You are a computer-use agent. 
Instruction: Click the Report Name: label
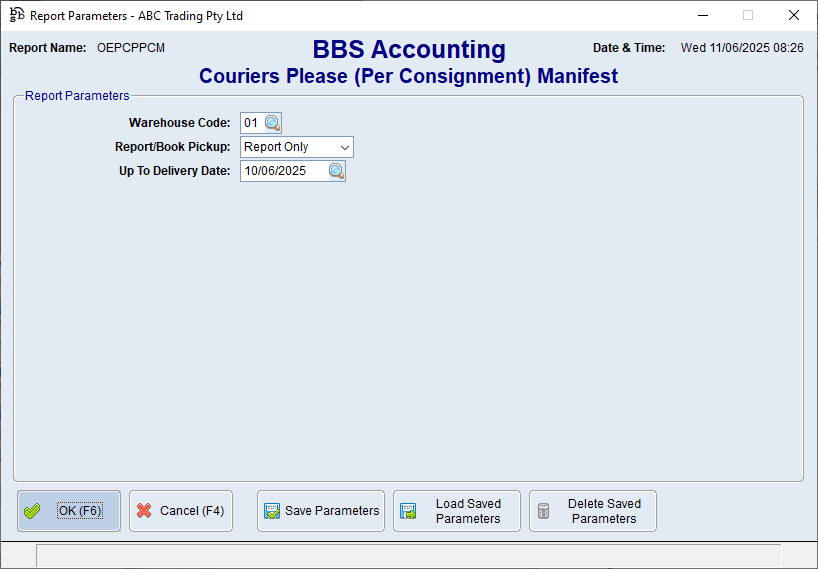[x=47, y=48]
